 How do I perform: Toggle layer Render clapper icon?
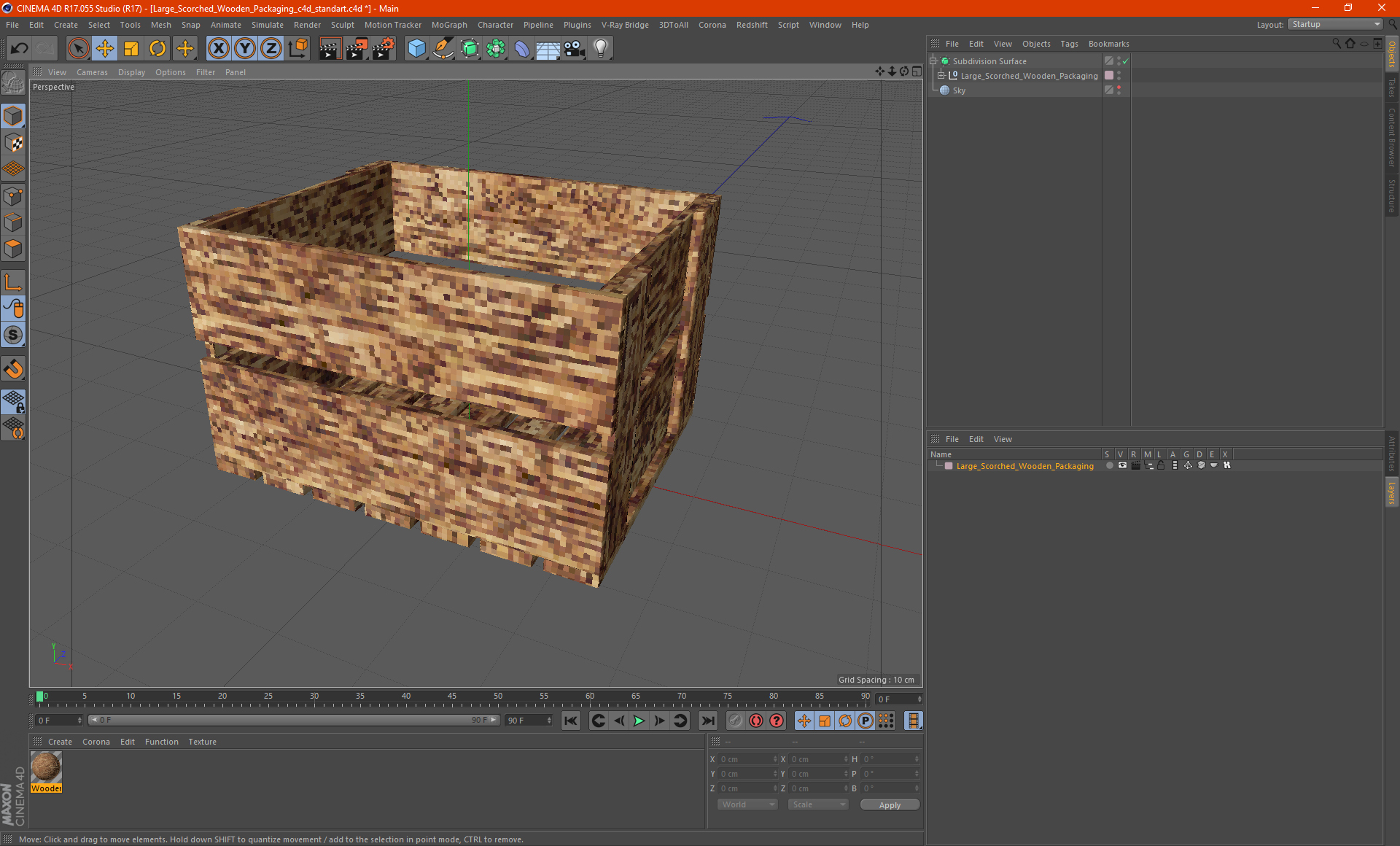click(1135, 465)
